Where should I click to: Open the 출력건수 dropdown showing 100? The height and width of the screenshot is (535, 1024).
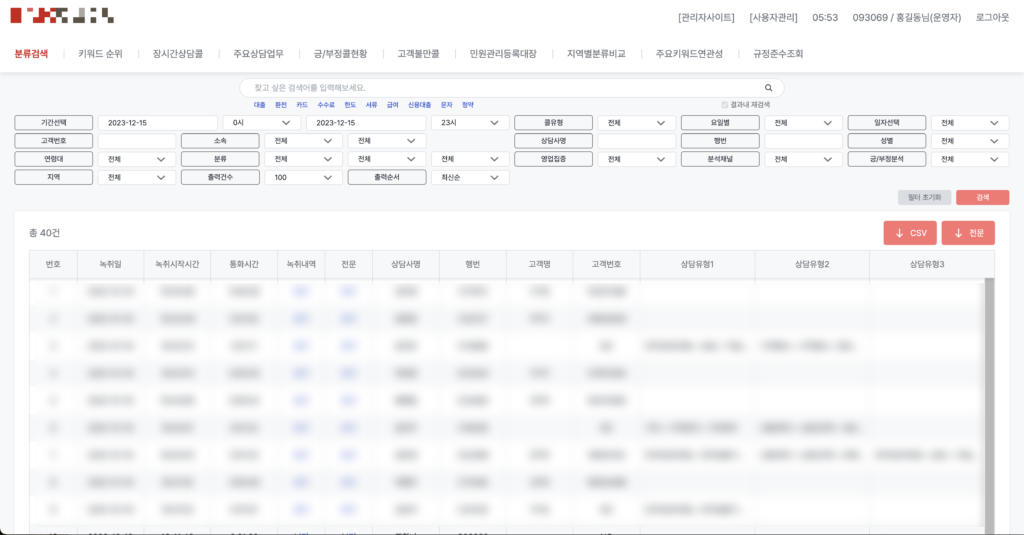pos(303,177)
